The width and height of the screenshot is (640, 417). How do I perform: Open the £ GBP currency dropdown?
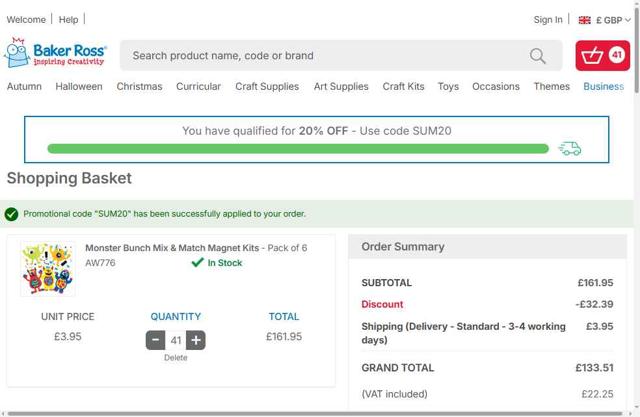(x=613, y=20)
